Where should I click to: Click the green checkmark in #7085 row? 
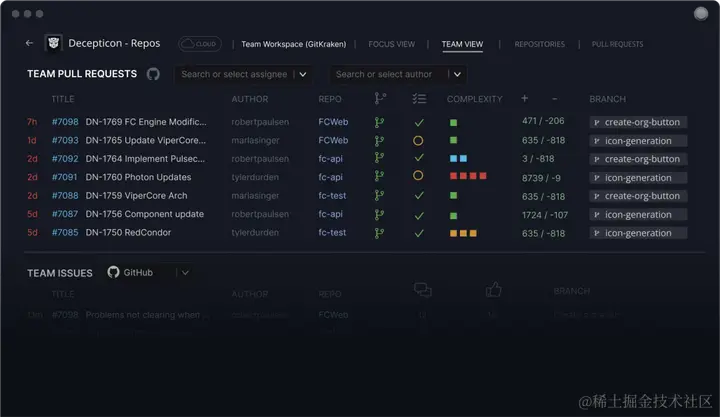coord(419,233)
